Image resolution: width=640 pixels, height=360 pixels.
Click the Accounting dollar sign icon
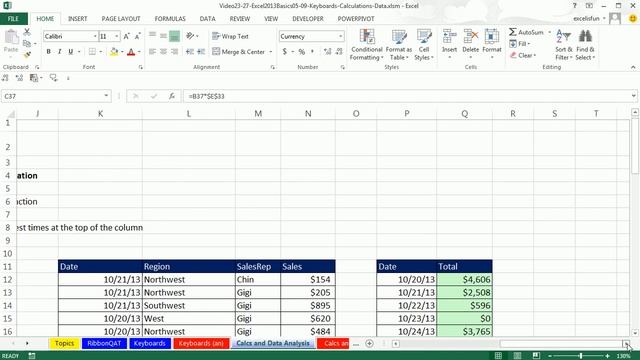coord(284,52)
